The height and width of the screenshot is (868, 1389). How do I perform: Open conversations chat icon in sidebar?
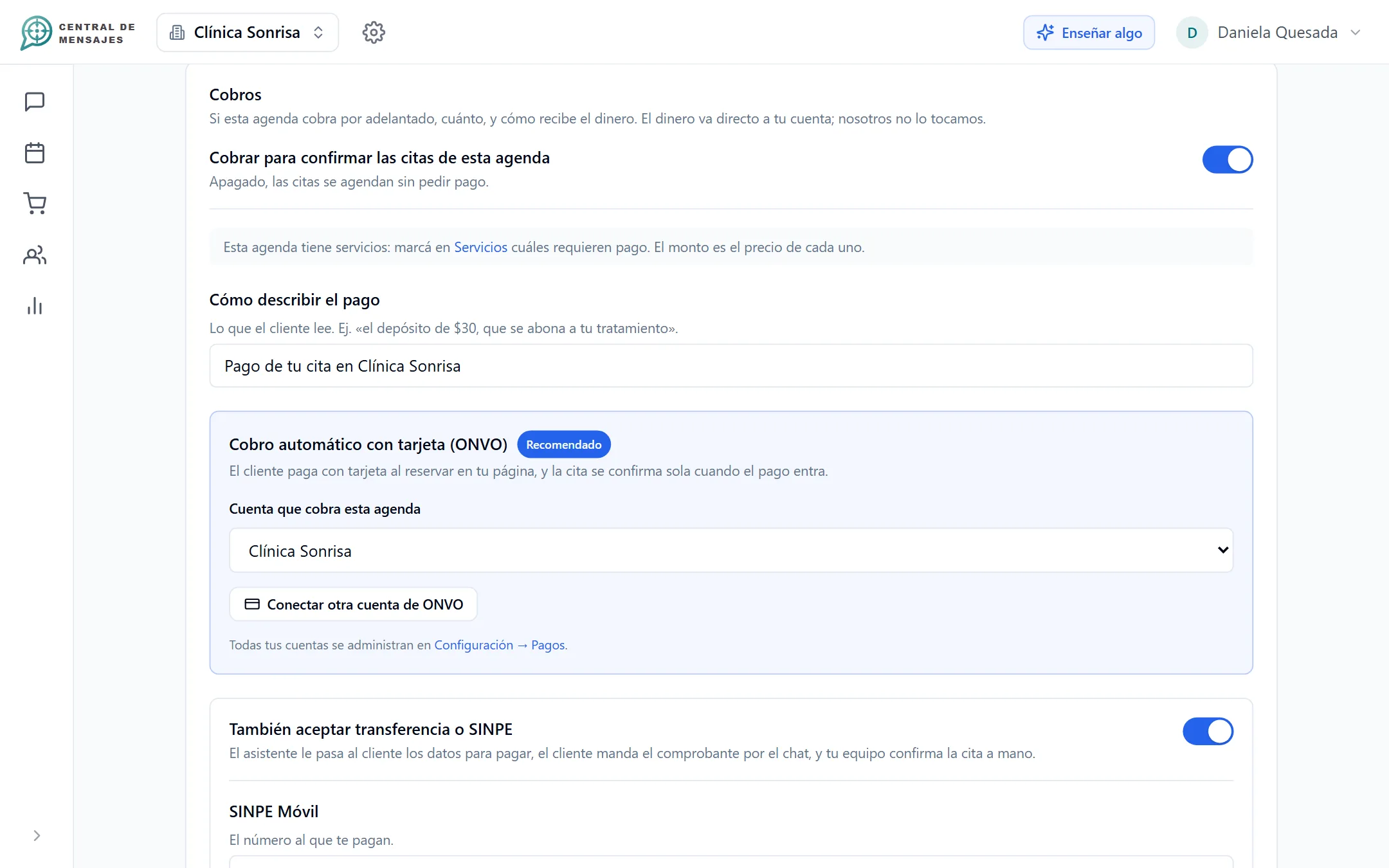35,102
